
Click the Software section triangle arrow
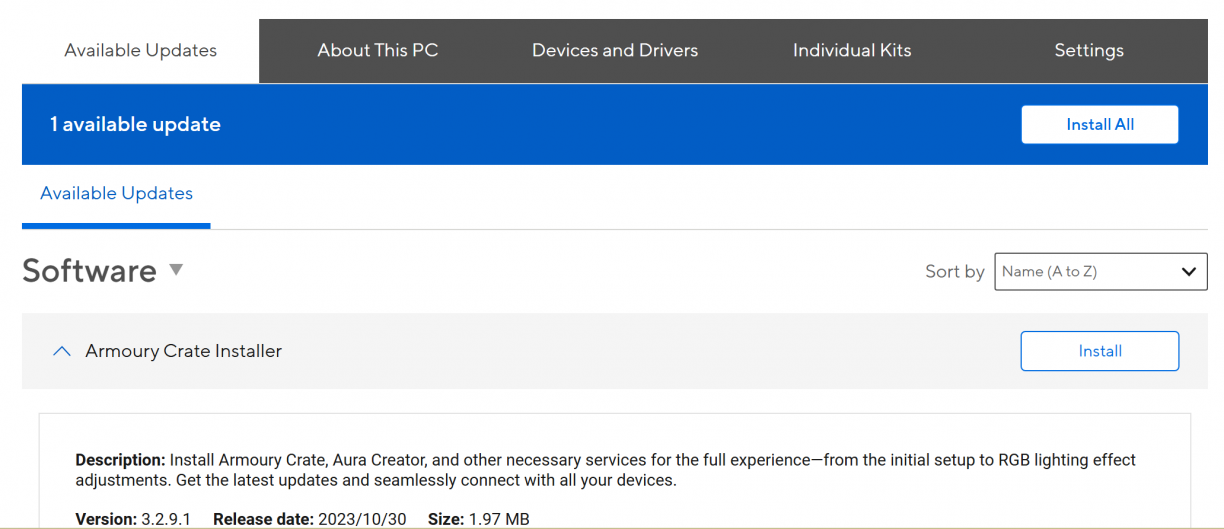pyautogui.click(x=176, y=269)
